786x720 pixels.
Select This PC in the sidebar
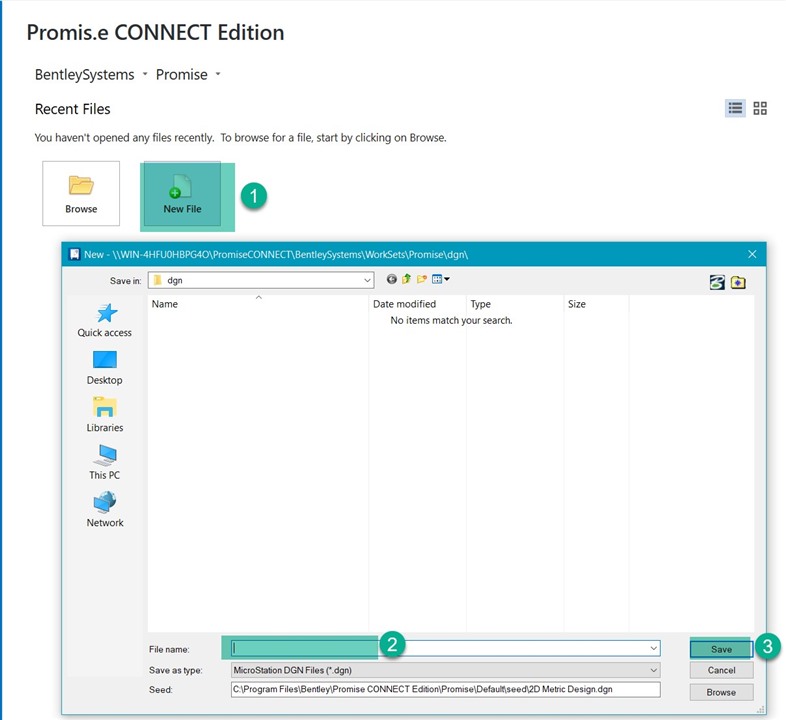coord(105,463)
